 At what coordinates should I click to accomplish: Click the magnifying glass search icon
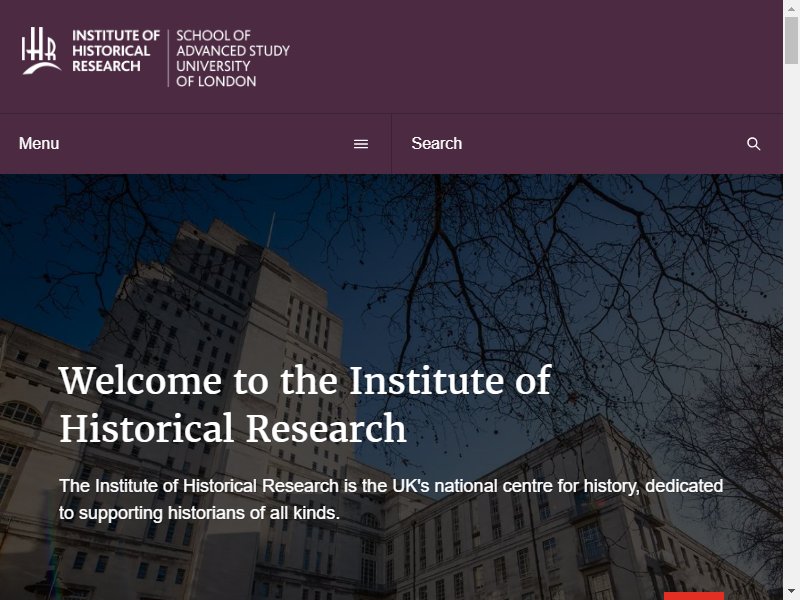click(x=753, y=144)
